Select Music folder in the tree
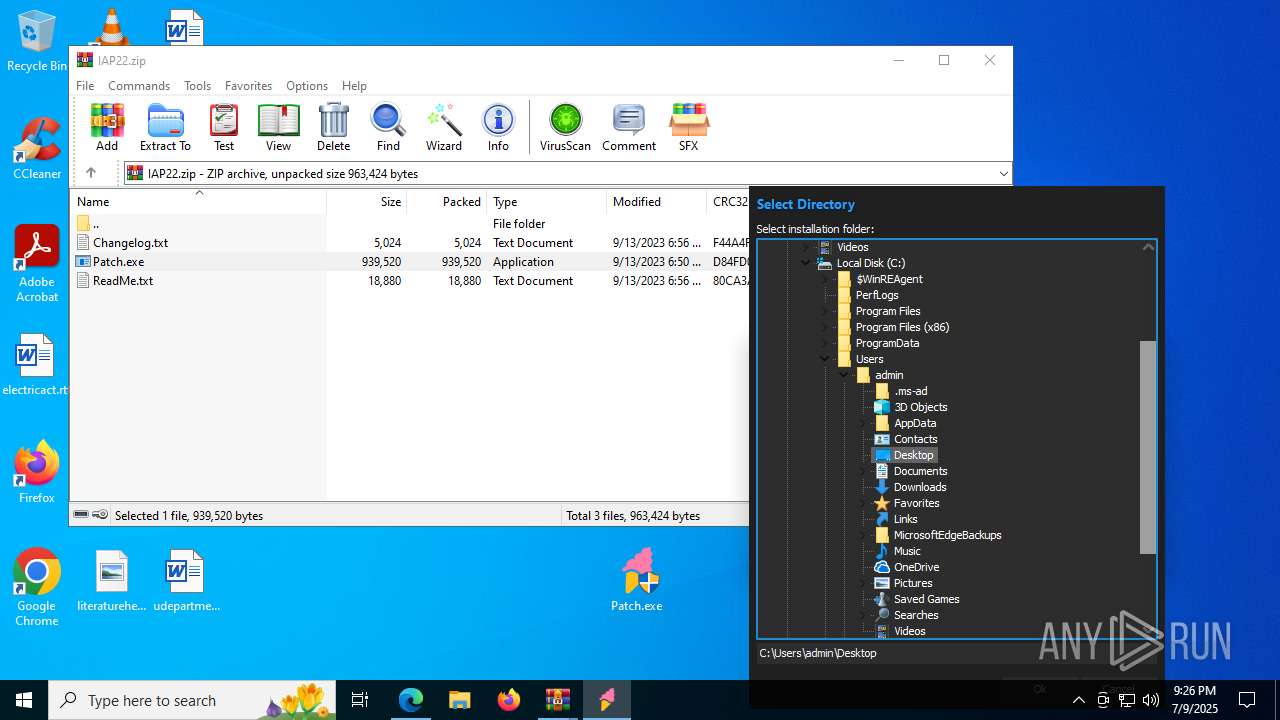Viewport: 1280px width, 720px height. pos(907,551)
